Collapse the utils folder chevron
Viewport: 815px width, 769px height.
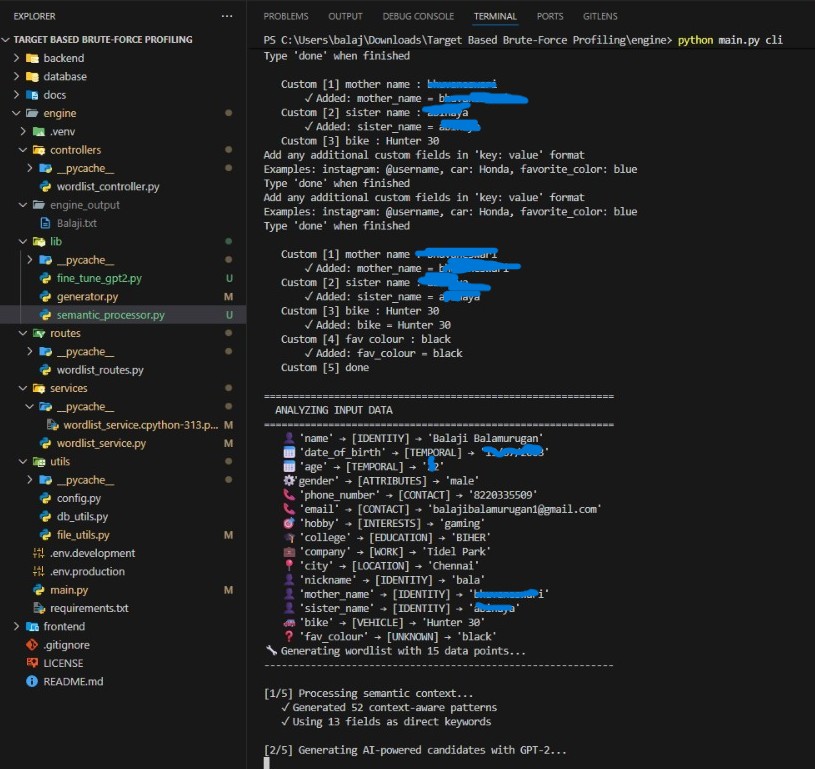(23, 461)
